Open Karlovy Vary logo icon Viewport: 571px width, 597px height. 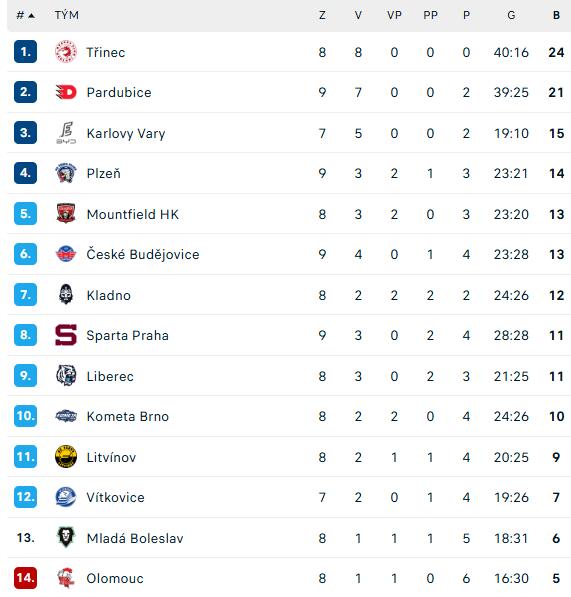click(x=66, y=133)
